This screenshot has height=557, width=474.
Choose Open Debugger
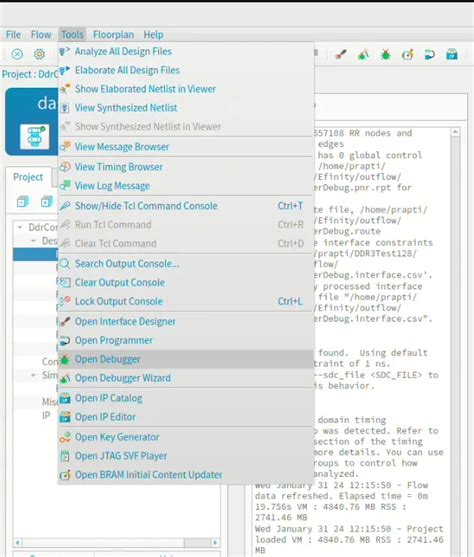(186, 359)
